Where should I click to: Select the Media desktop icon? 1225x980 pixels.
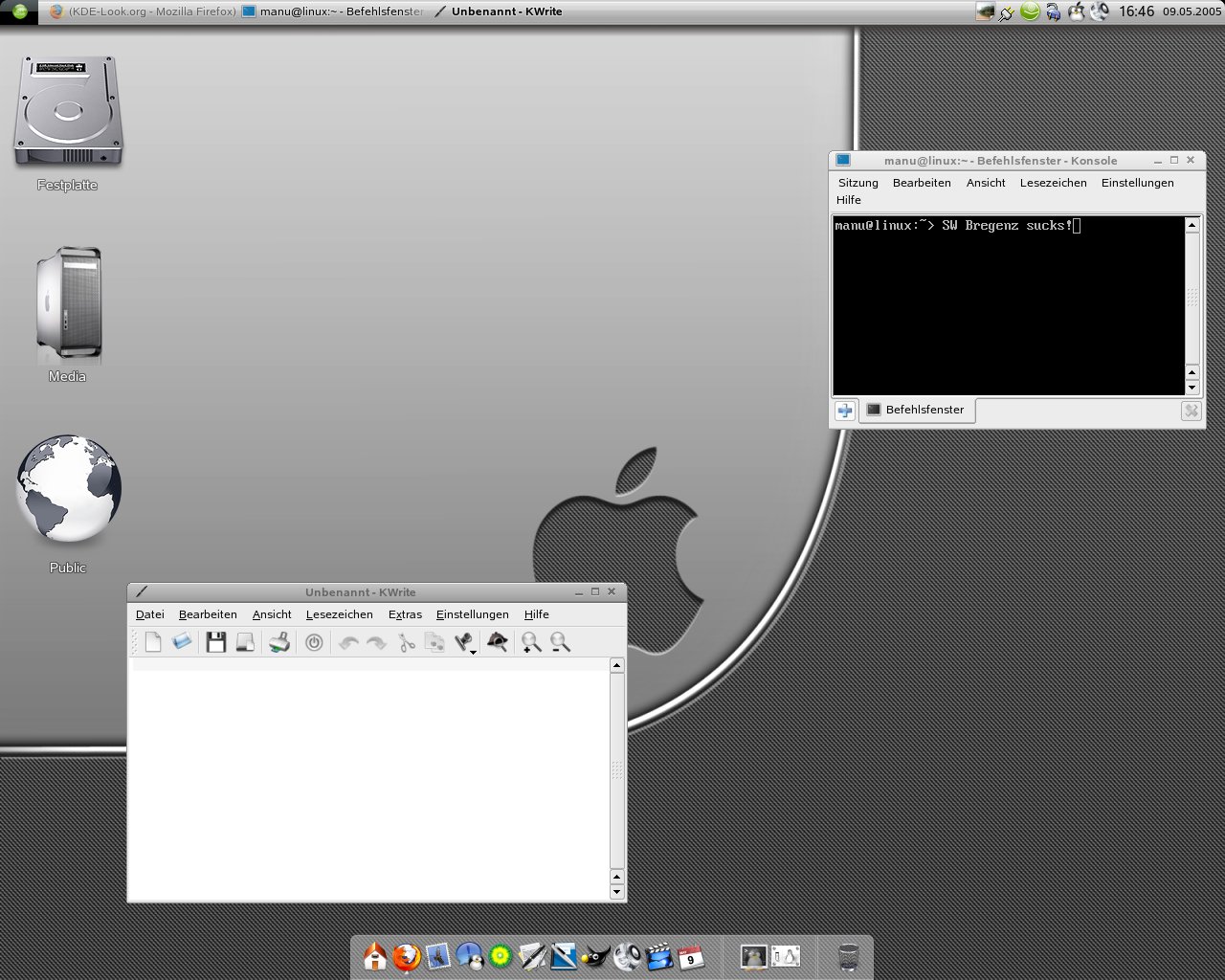point(68,315)
